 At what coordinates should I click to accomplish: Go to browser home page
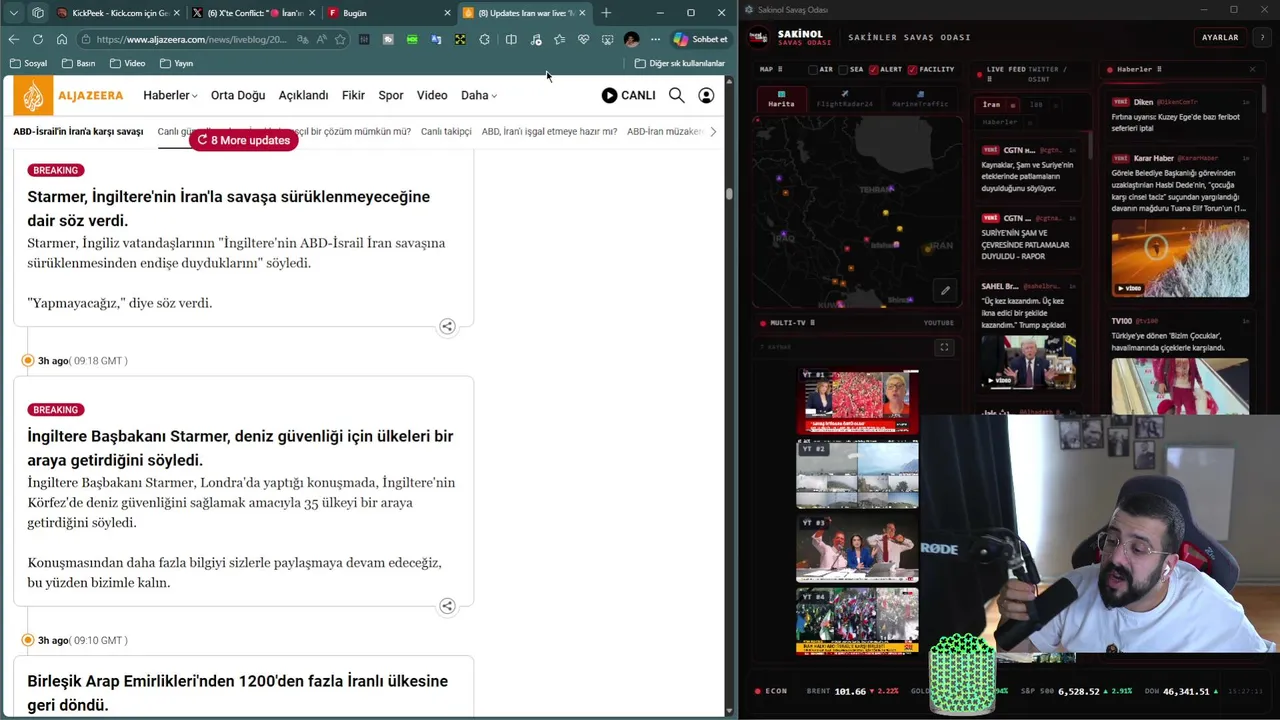pos(62,39)
